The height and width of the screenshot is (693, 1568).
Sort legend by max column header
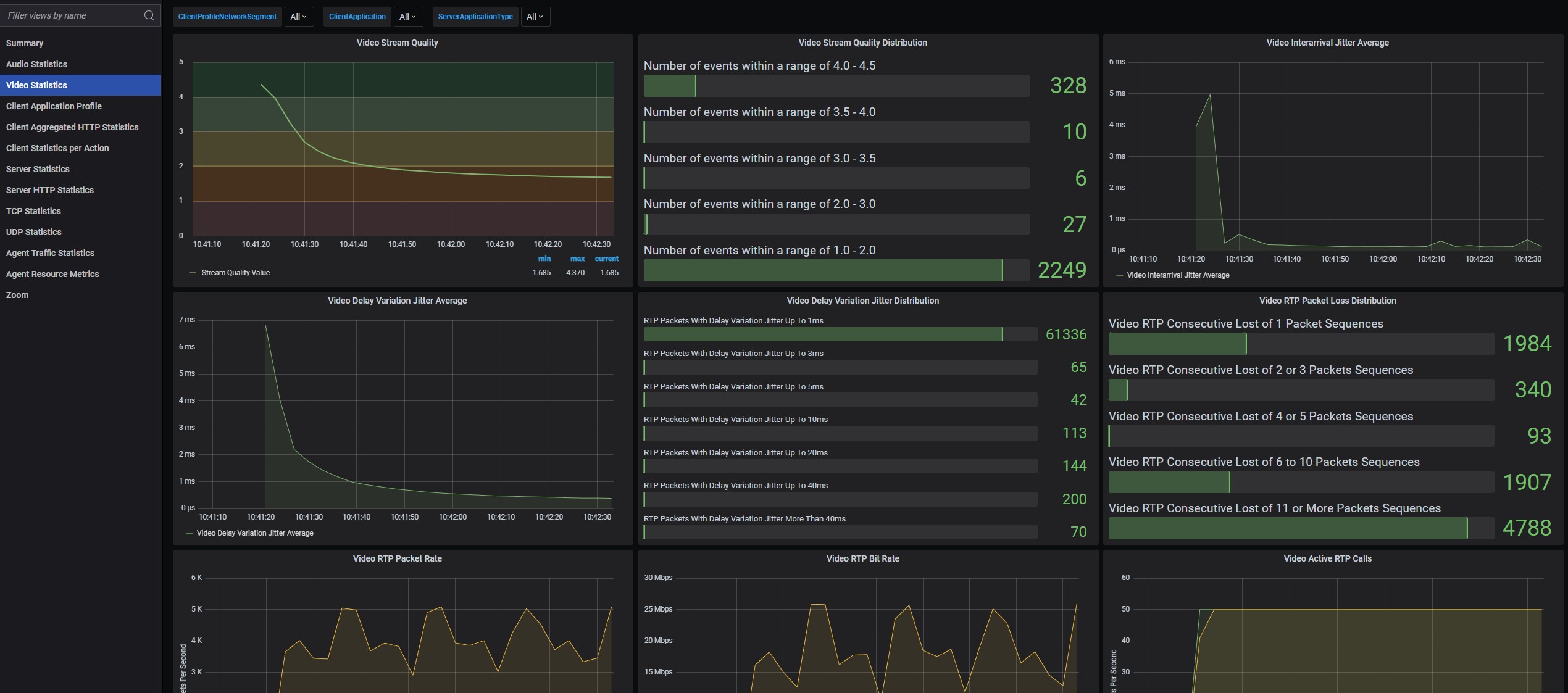577,259
